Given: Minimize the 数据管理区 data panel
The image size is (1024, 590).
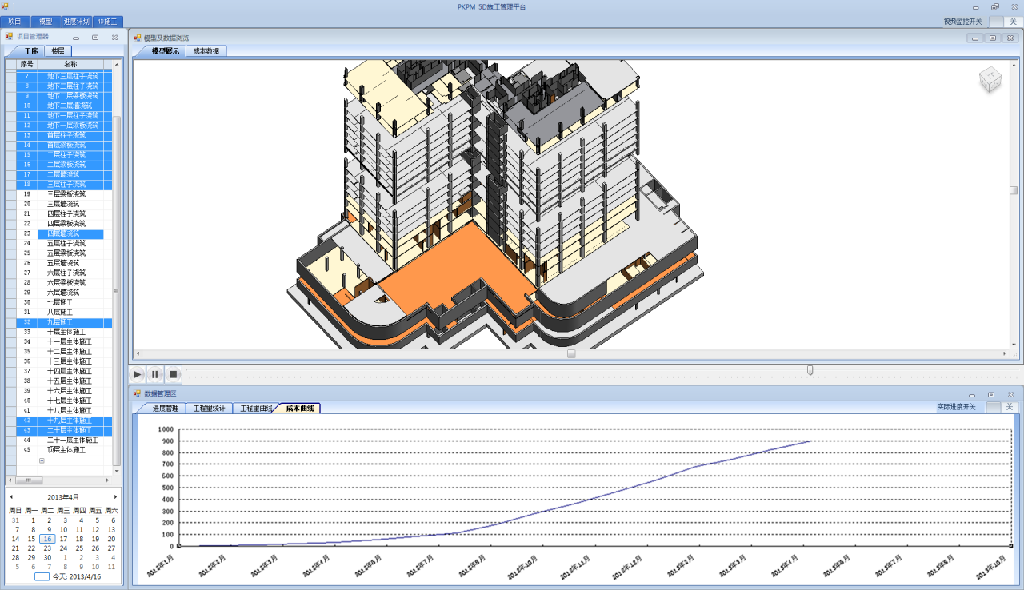Looking at the screenshot, I should [x=972, y=395].
